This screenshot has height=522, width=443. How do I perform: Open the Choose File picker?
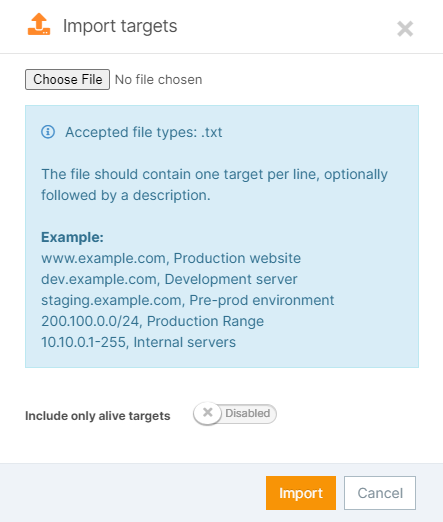coord(67,79)
